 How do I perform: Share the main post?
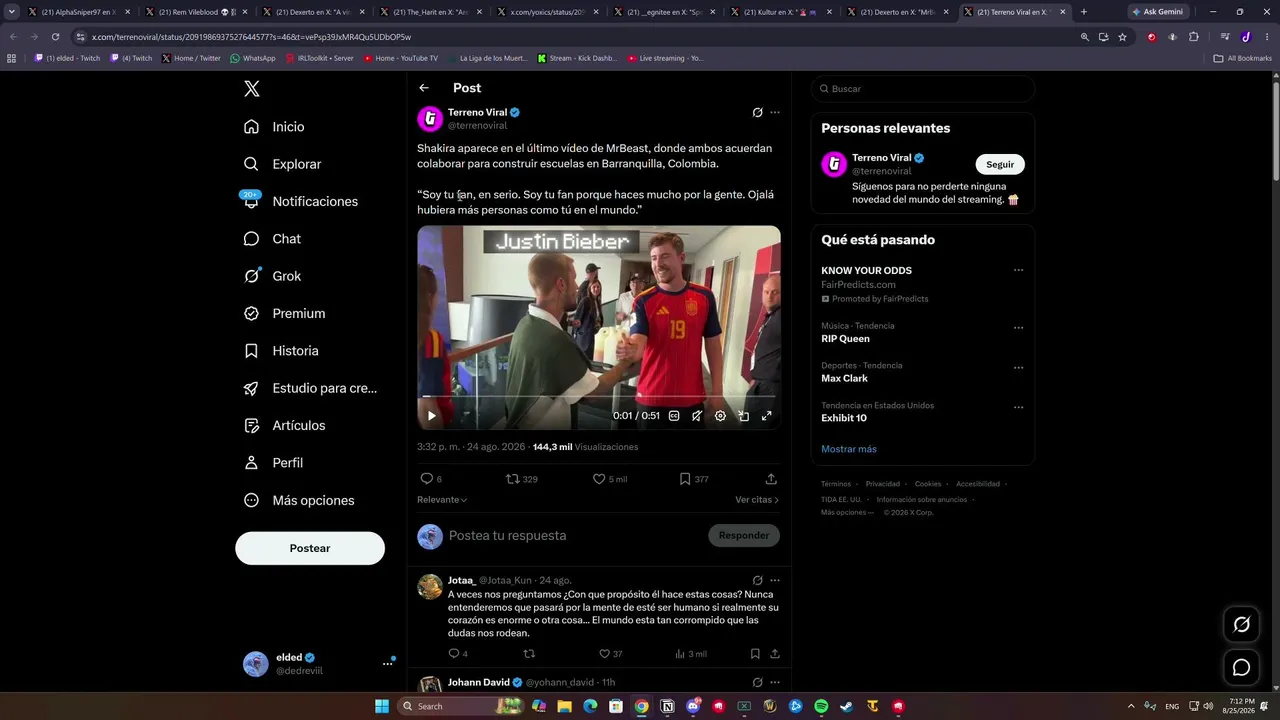coord(771,479)
